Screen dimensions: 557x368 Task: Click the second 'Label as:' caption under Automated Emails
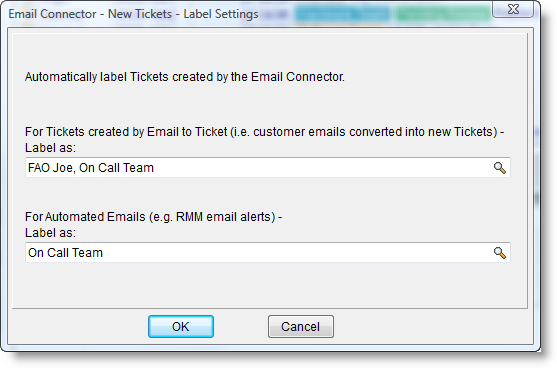(50, 233)
